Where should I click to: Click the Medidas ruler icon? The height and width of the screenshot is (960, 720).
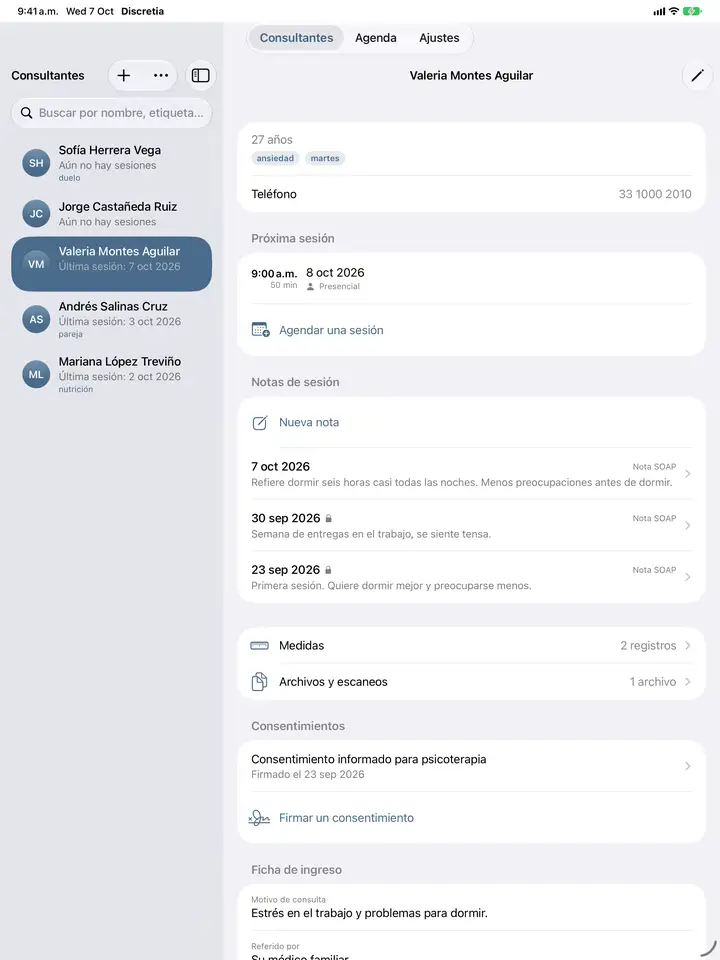260,645
